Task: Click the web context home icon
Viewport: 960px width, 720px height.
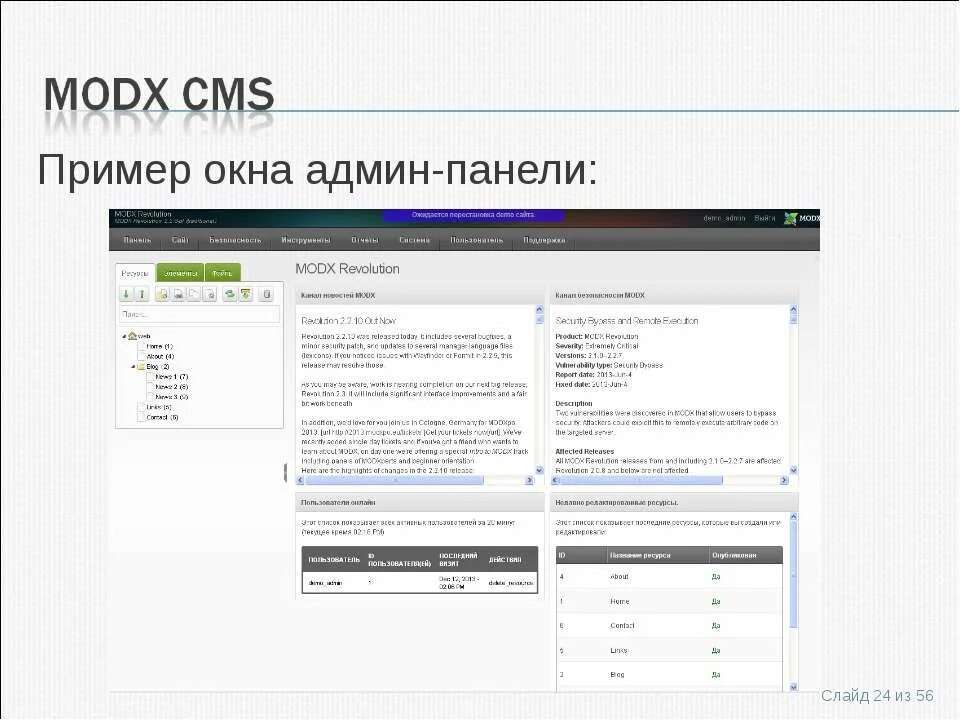Action: click(132, 336)
